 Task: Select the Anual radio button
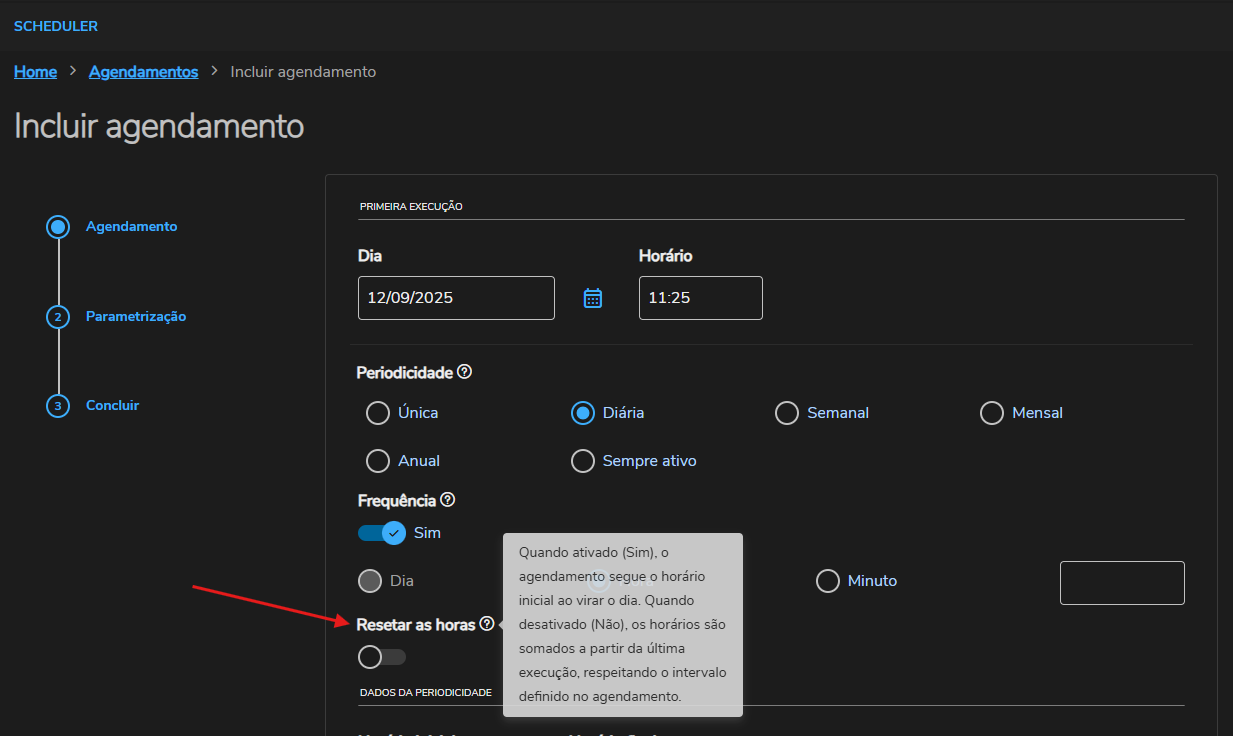coord(378,461)
